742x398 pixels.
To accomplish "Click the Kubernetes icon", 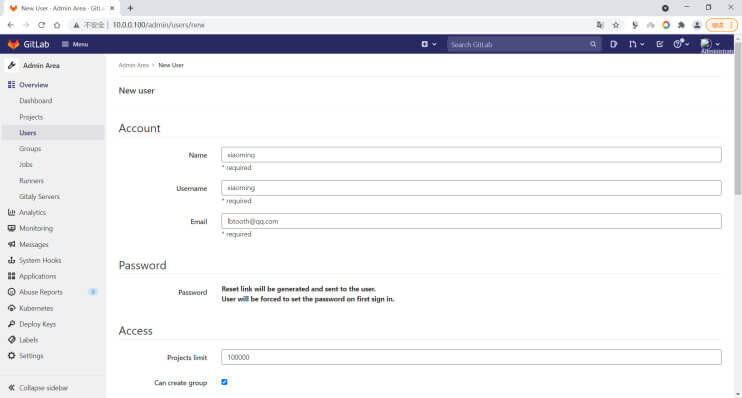I will pos(11,308).
